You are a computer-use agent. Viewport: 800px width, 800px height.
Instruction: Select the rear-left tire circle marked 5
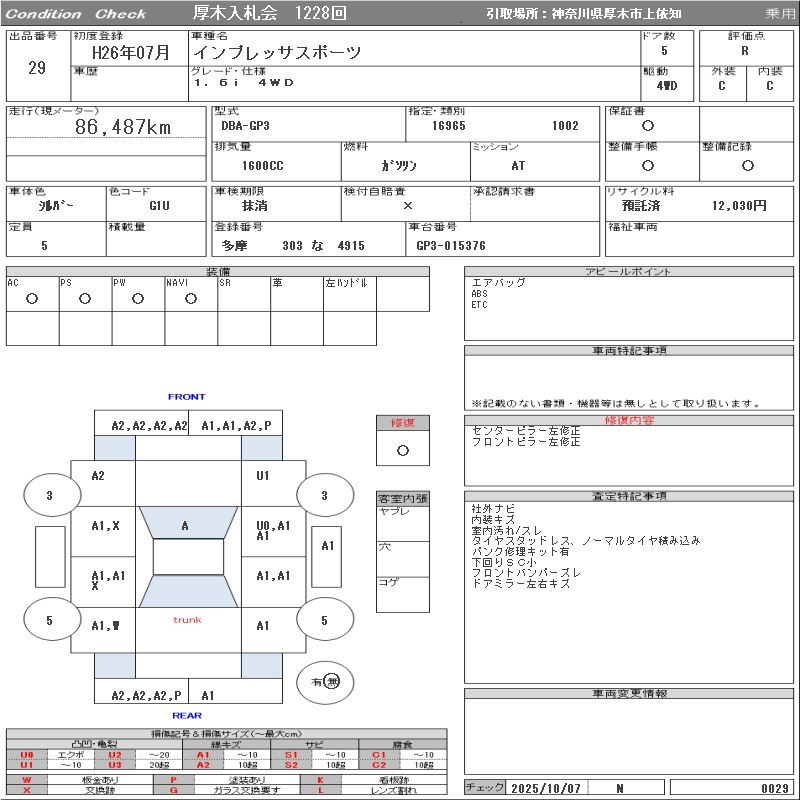[x=49, y=620]
